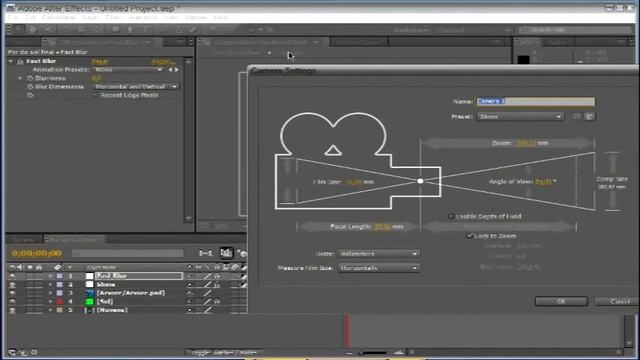Select the Brush tool in toolbar
The height and width of the screenshot is (360, 640).
pyautogui.click(x=163, y=29)
